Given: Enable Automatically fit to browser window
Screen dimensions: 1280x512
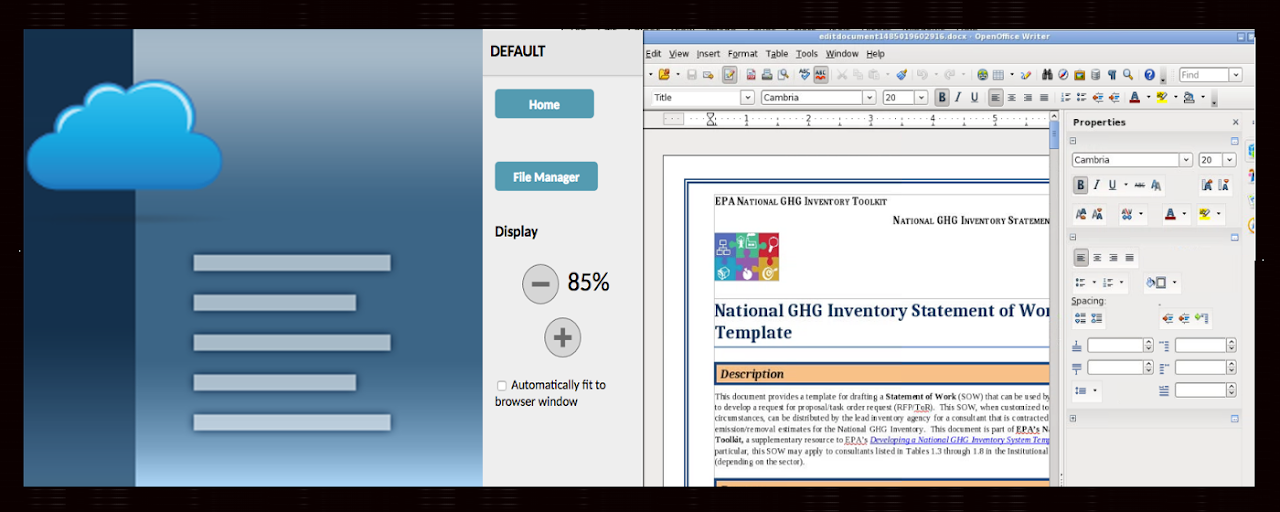Looking at the screenshot, I should pyautogui.click(x=502, y=385).
